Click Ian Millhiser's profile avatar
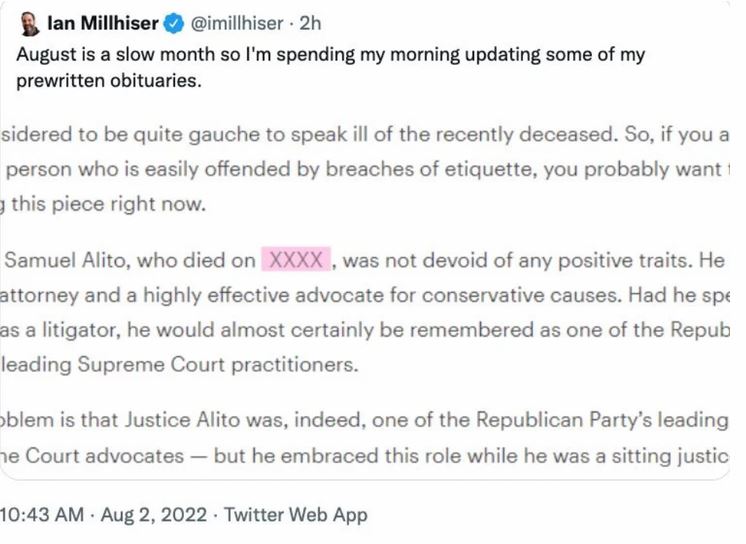Screen dimensions: 746x544 (x=30, y=20)
